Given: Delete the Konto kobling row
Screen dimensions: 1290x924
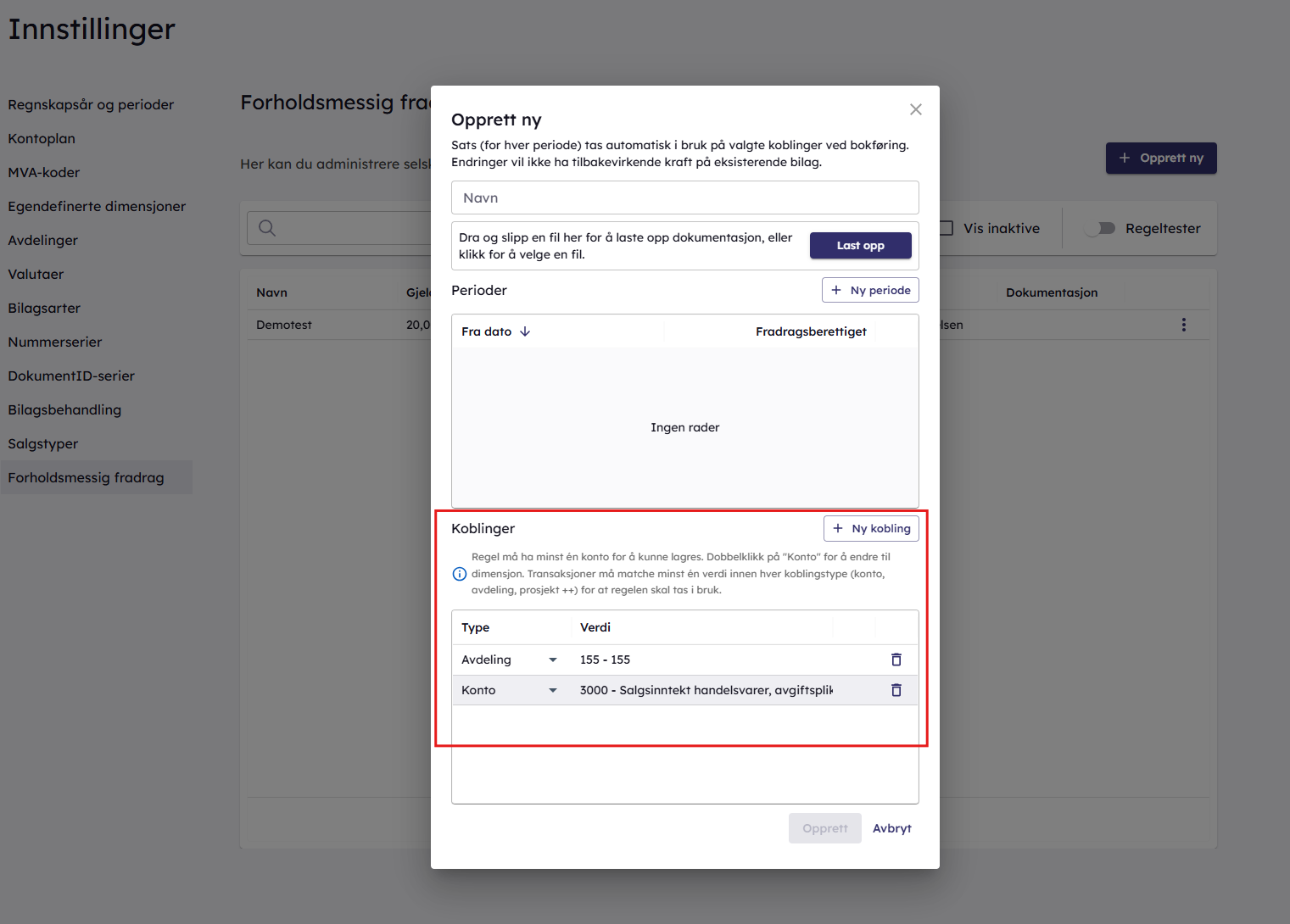Looking at the screenshot, I should pyautogui.click(x=896, y=690).
